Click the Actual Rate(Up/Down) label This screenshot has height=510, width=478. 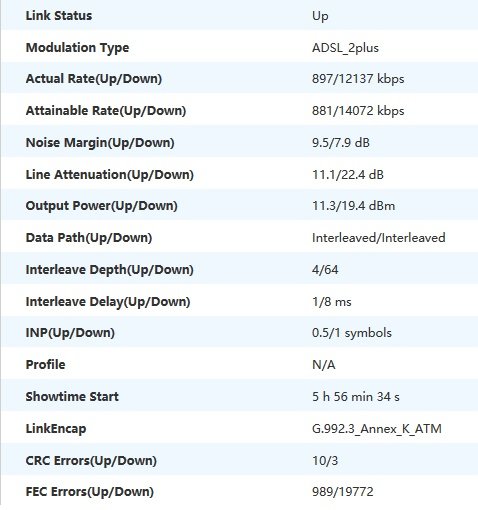click(94, 79)
